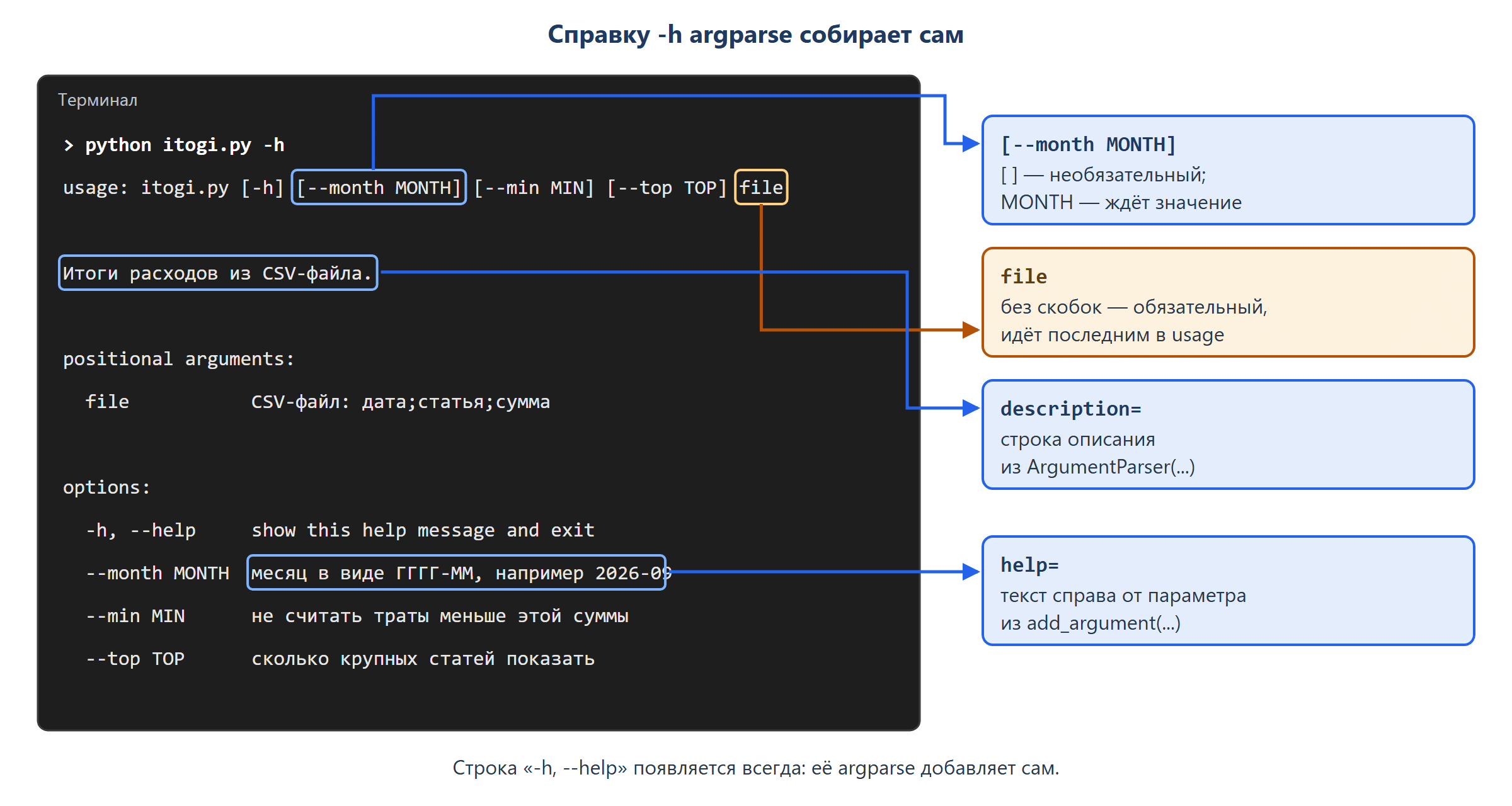1512x806 pixels.
Task: Select the command 'python itogi.py -h'
Action: 185,145
